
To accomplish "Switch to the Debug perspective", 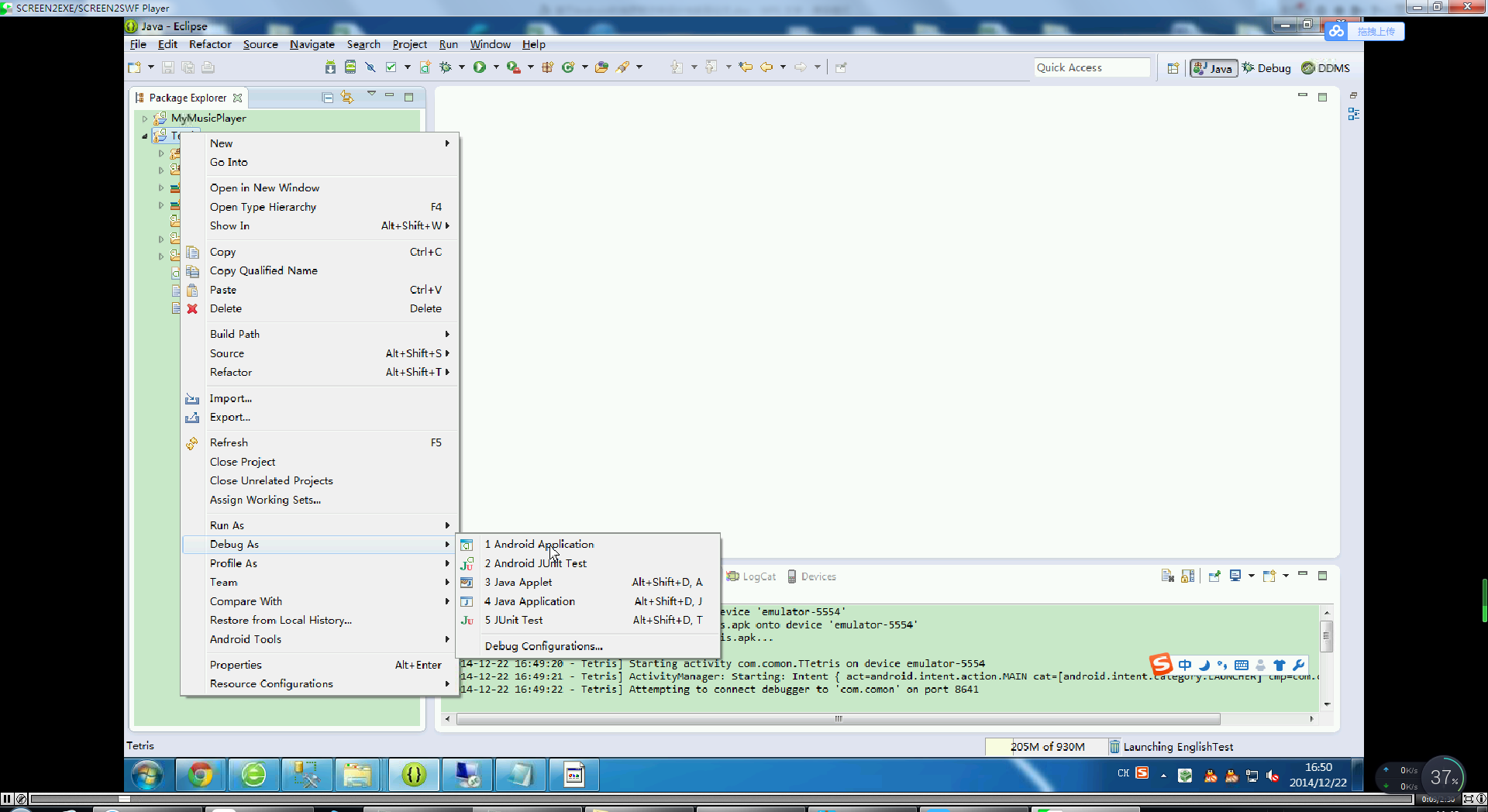I will tap(1266, 68).
